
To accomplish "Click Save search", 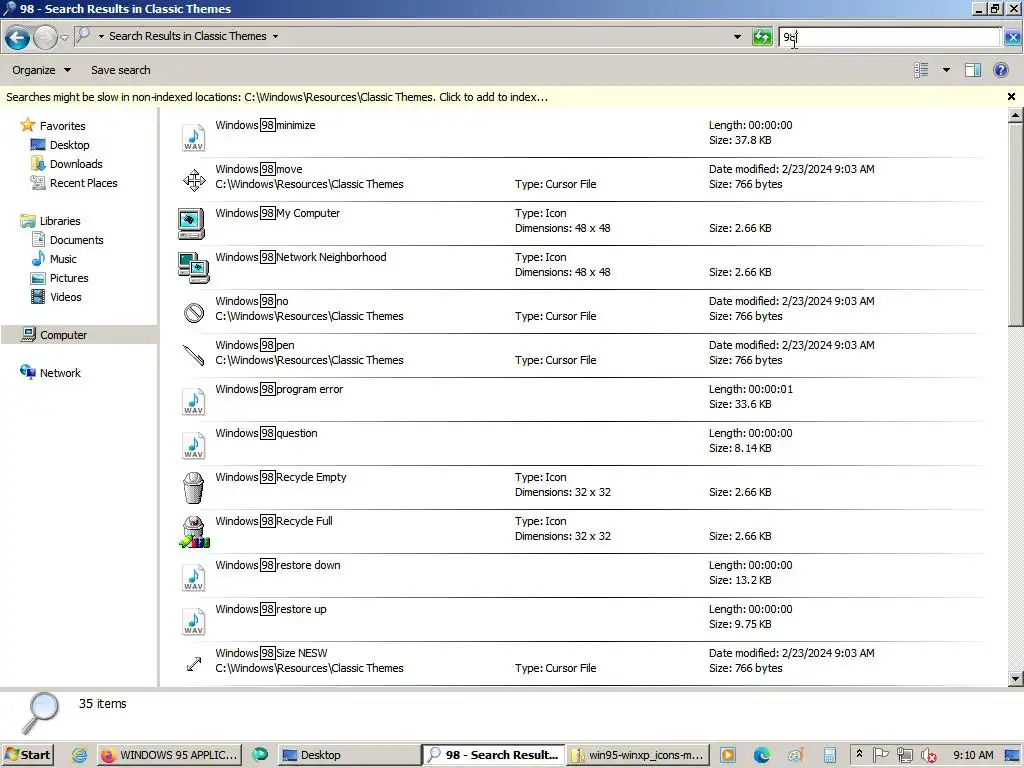I will (121, 70).
